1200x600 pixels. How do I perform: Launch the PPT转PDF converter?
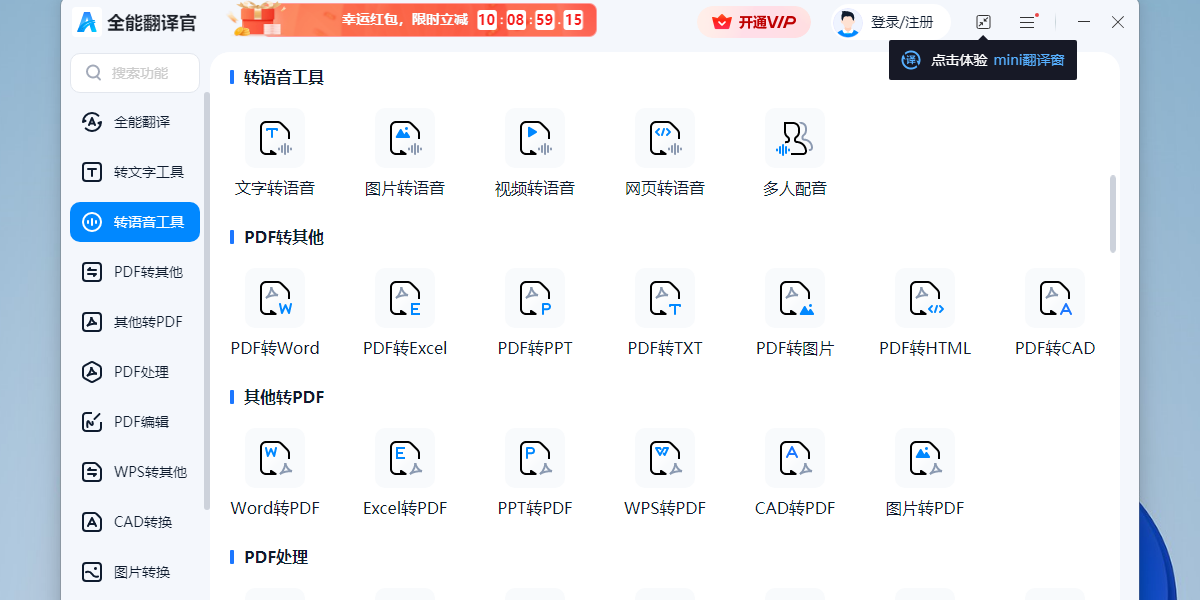point(535,473)
